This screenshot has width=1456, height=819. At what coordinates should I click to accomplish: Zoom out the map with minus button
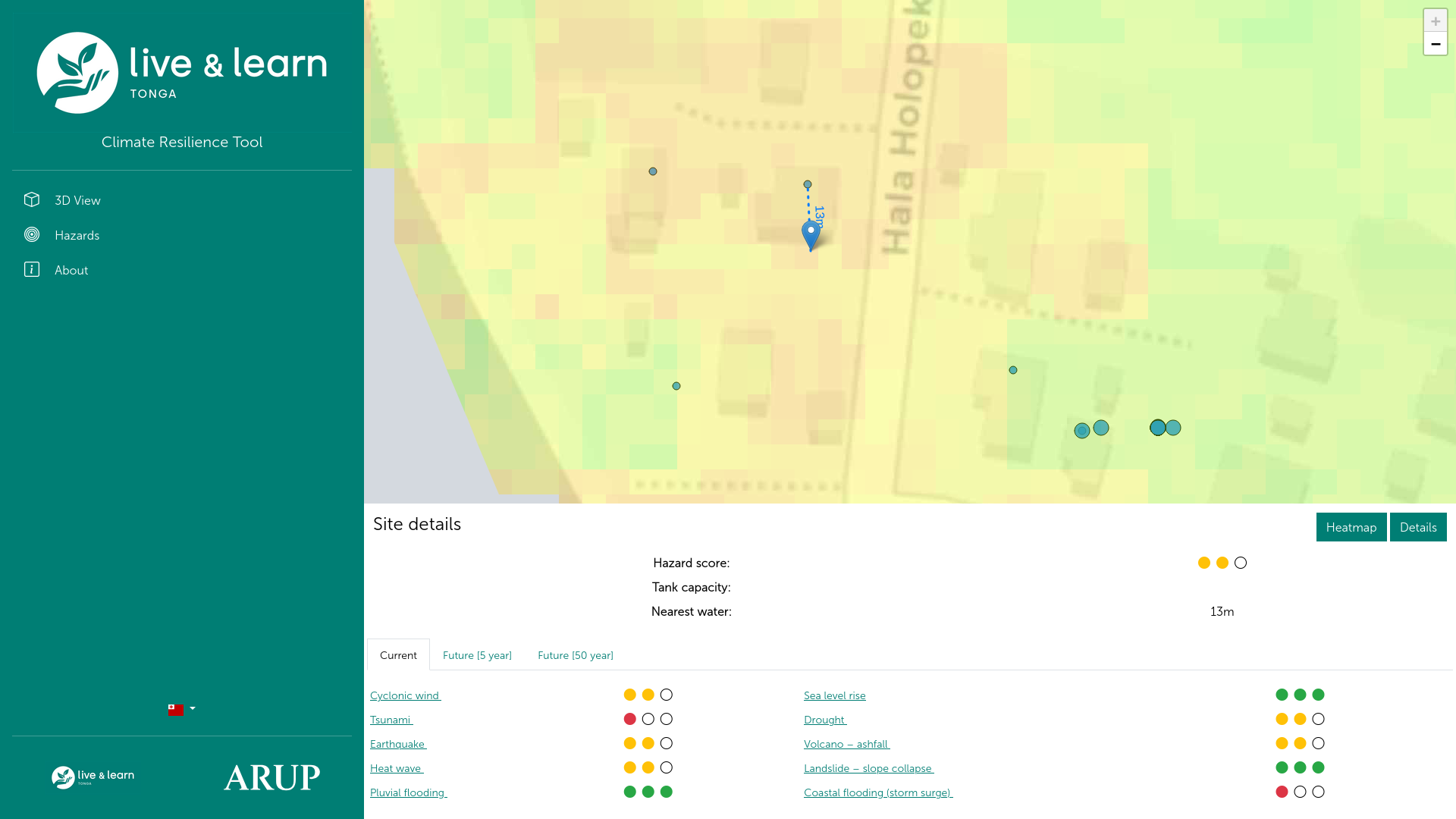coord(1435,44)
